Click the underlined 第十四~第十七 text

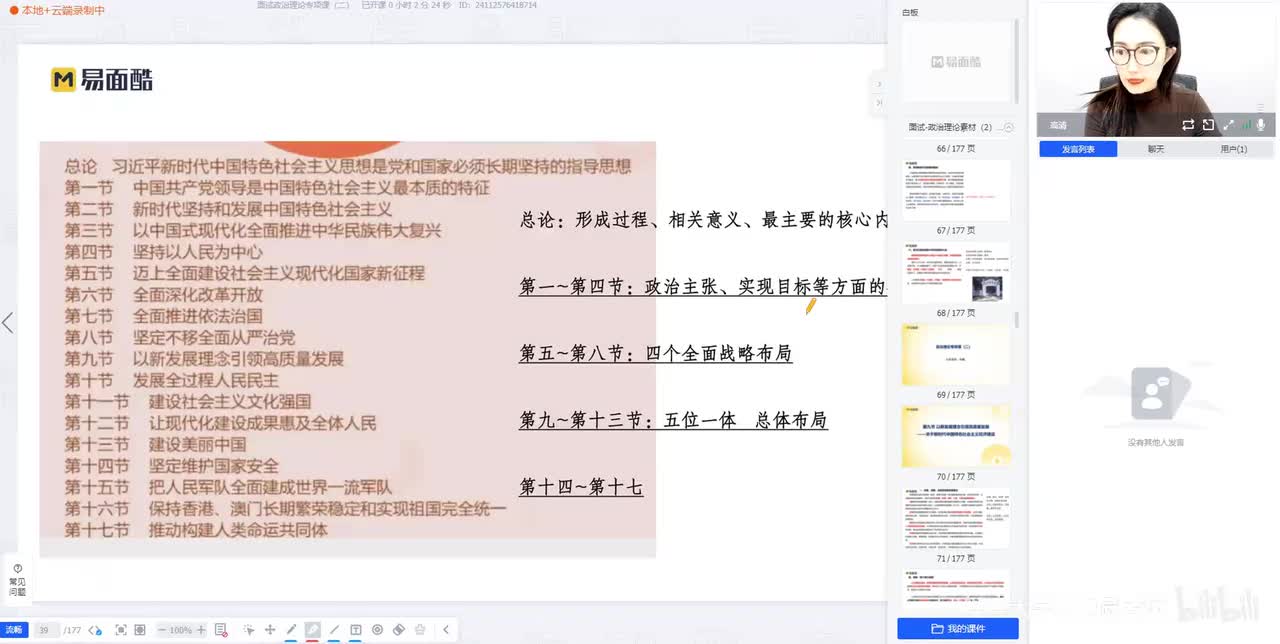581,487
